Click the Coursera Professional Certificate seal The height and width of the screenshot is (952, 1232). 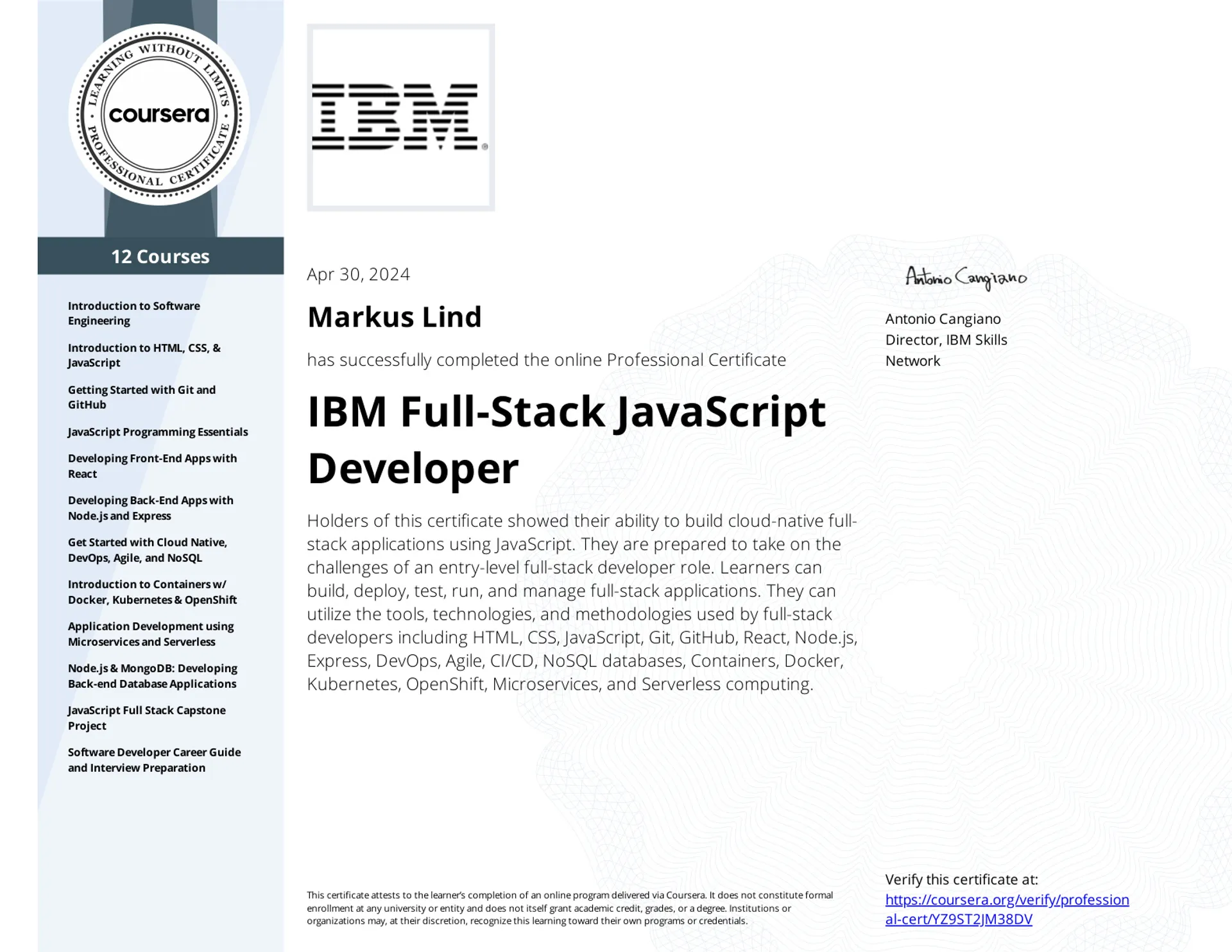pos(159,115)
